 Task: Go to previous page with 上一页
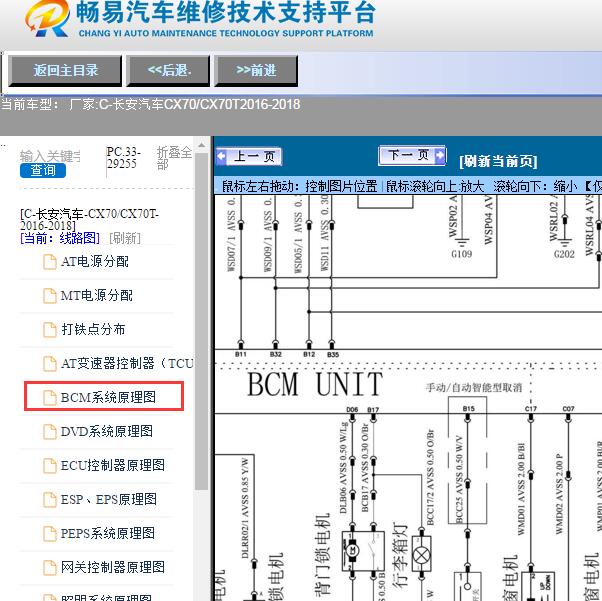[249, 156]
